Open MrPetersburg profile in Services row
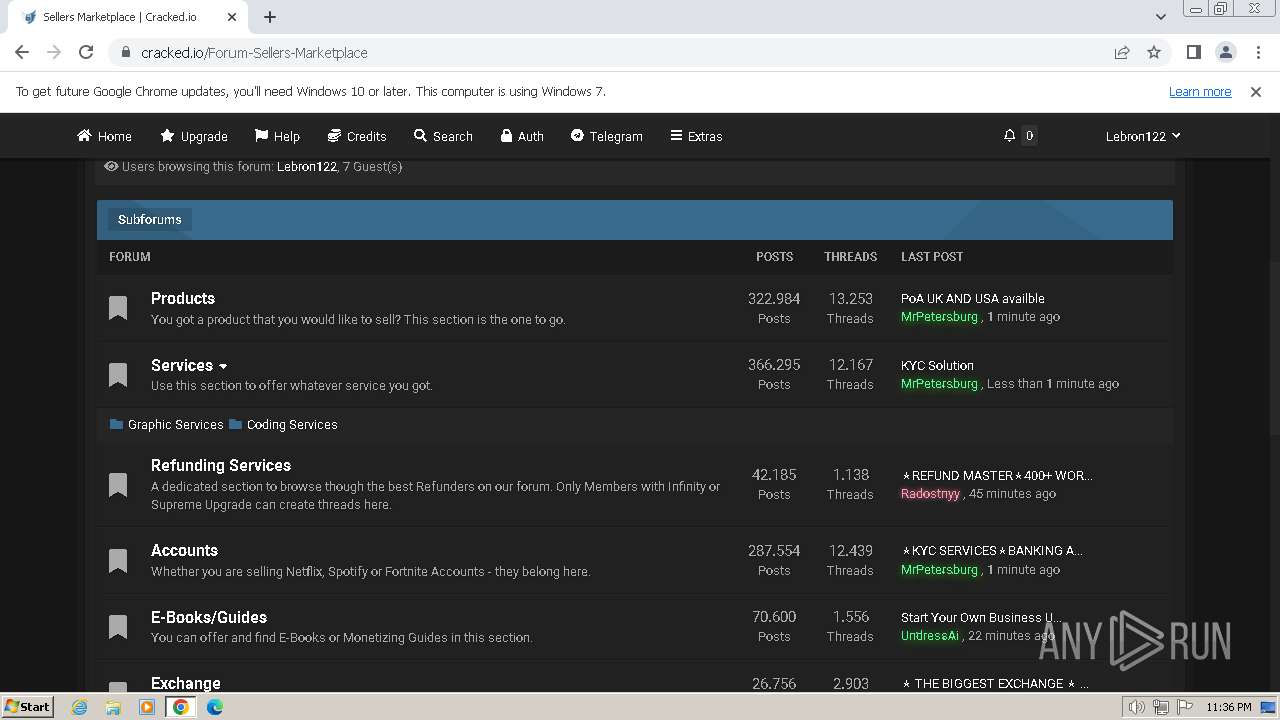 point(939,384)
